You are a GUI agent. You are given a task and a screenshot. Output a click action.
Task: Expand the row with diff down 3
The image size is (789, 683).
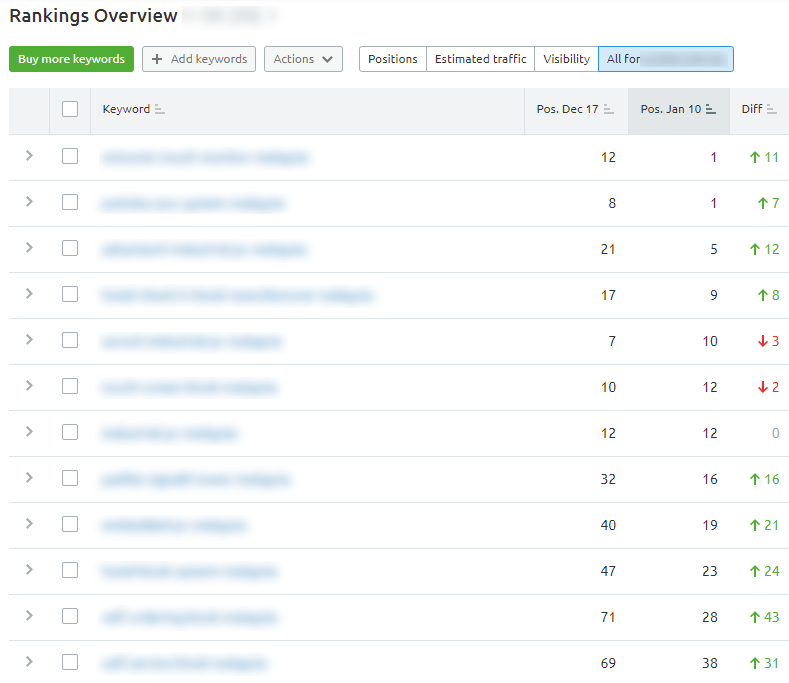tap(29, 339)
